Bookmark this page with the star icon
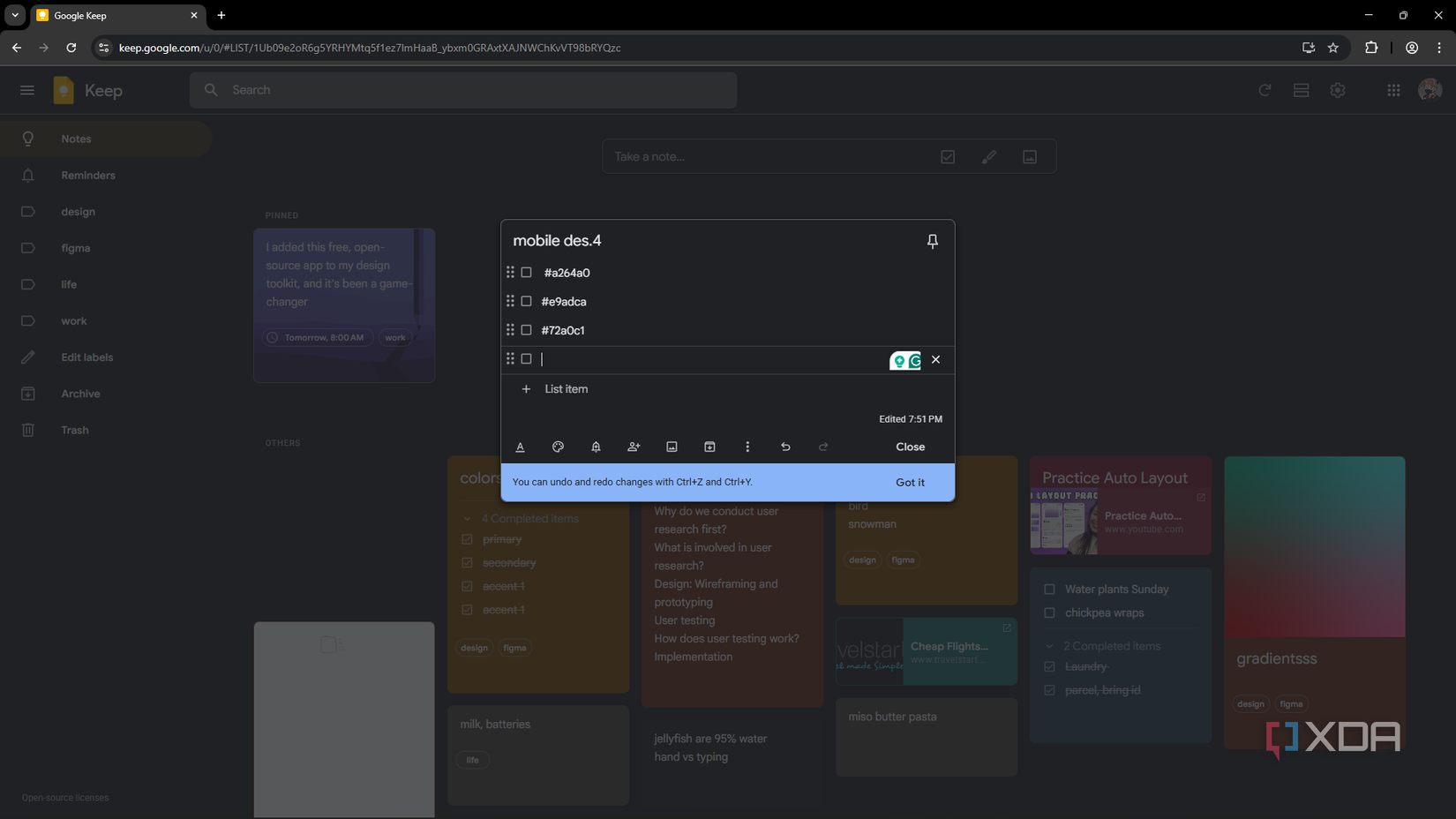The image size is (1456, 819). point(1332,48)
